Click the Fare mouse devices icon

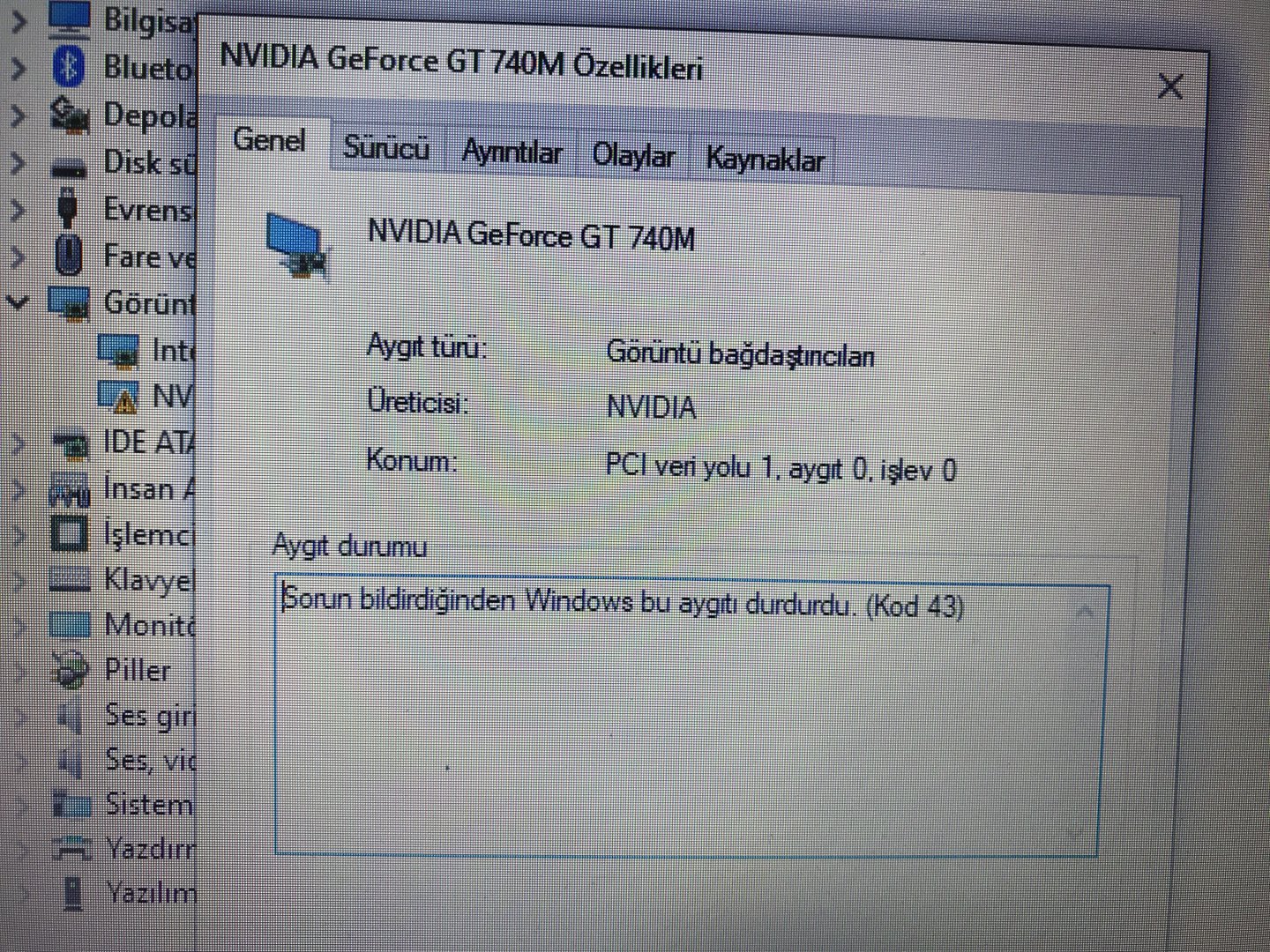tap(68, 256)
